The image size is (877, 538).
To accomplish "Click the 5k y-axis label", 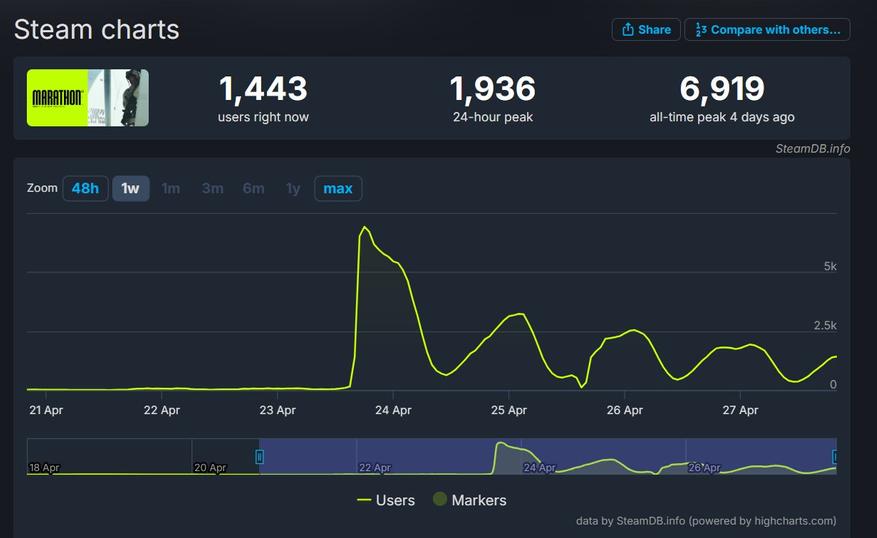I will coord(830,266).
